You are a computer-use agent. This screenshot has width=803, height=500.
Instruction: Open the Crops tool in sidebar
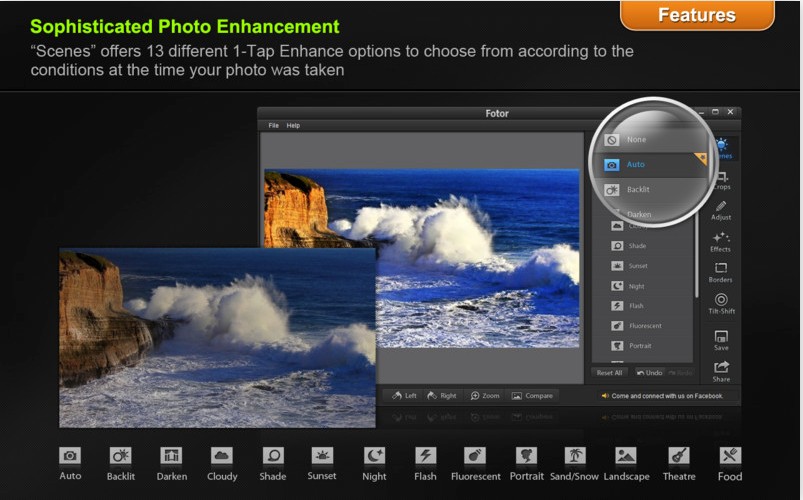pyautogui.click(x=721, y=181)
